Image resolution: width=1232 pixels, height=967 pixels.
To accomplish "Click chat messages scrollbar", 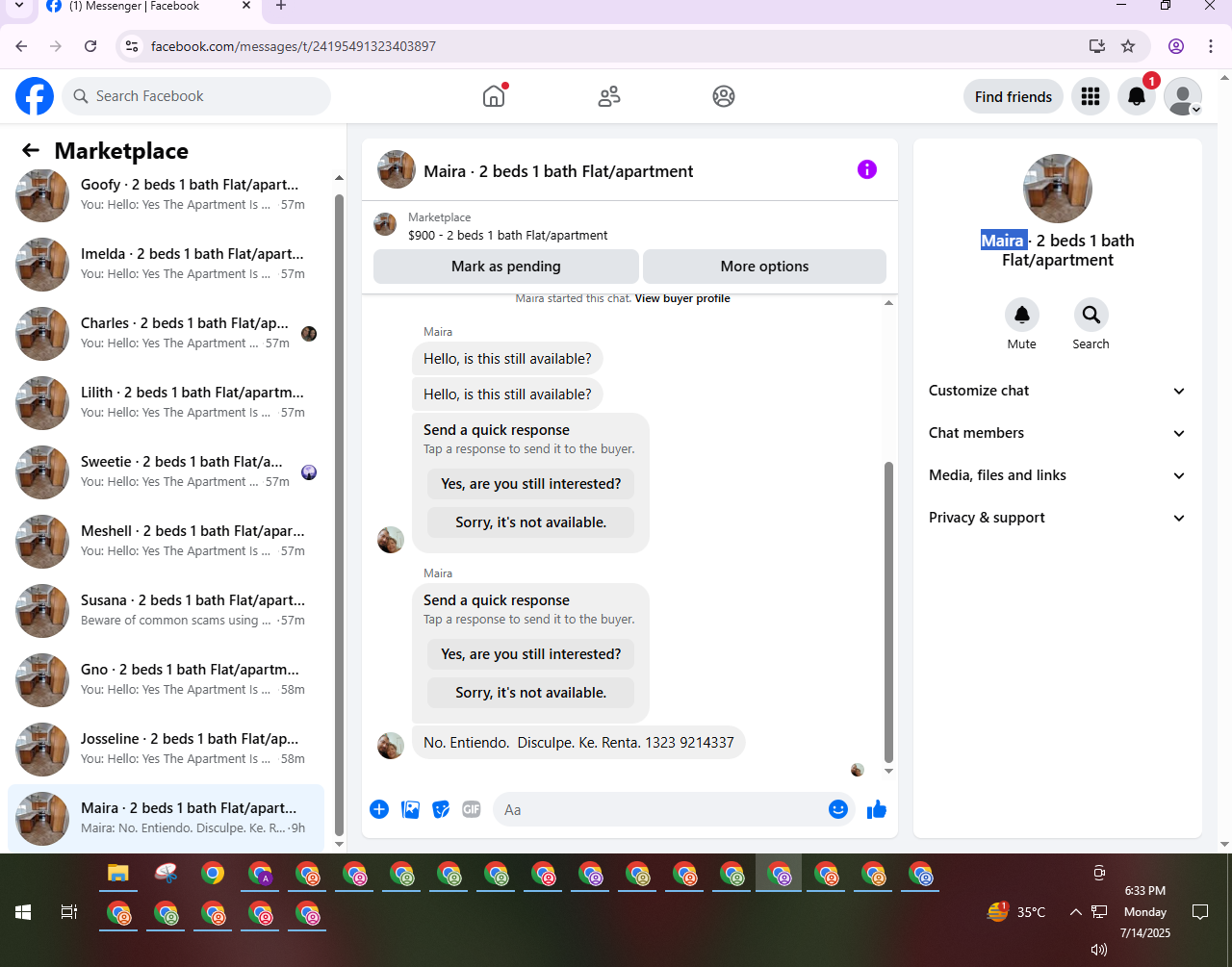I will (888, 612).
